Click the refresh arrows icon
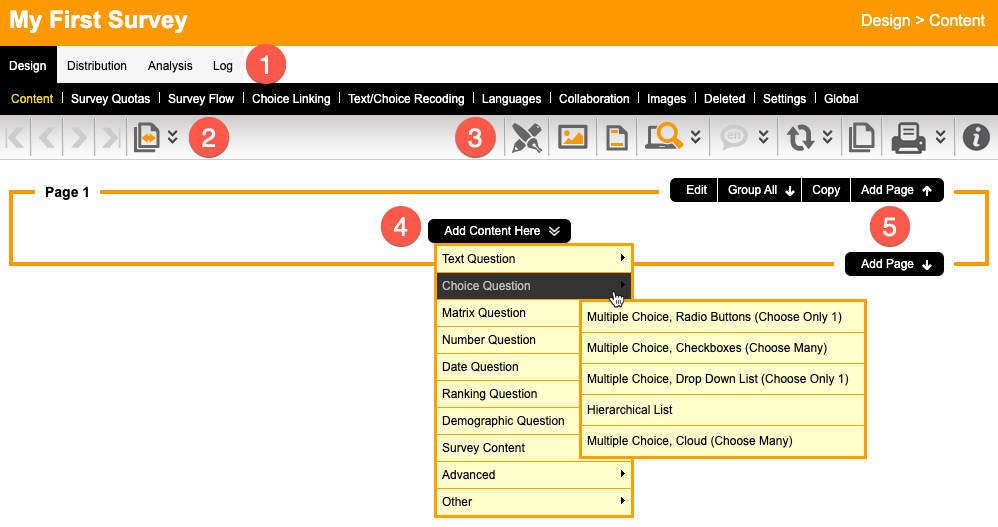 click(800, 138)
